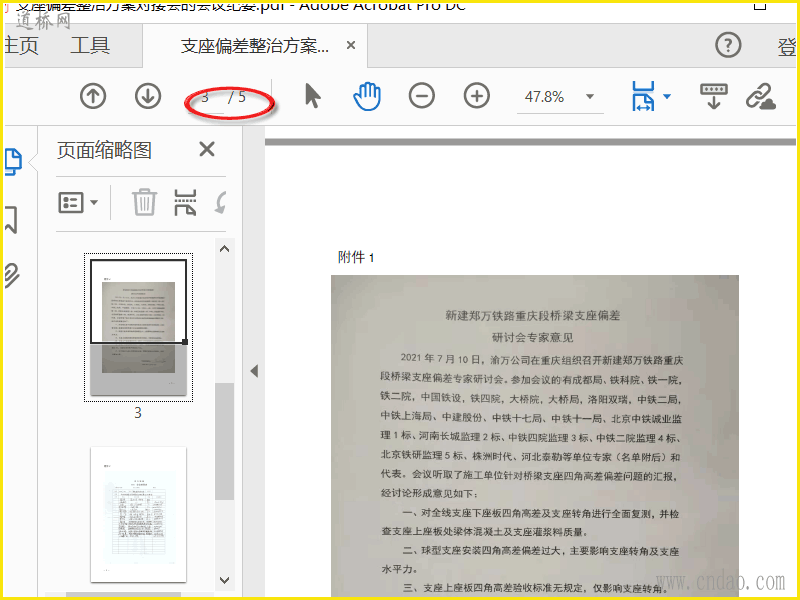Open thumbnail panel options menu
Viewport: 800px width, 600px height.
click(78, 203)
